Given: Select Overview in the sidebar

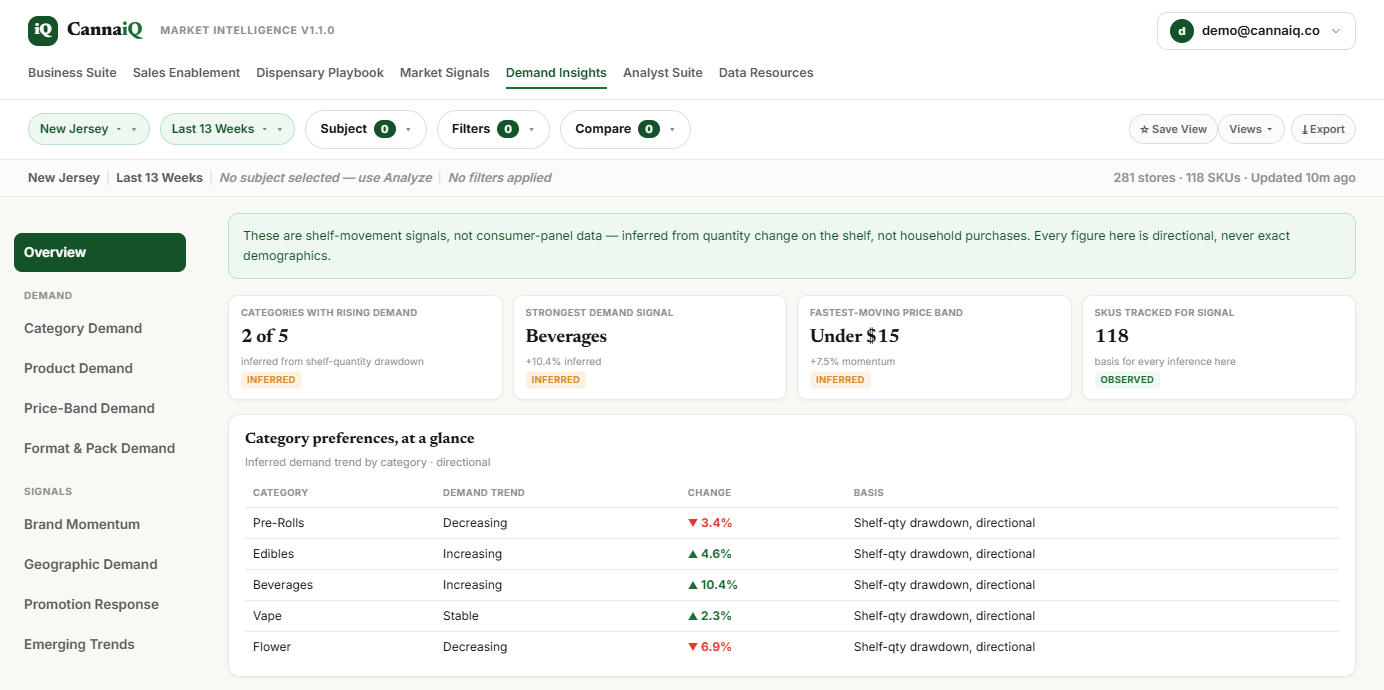Looking at the screenshot, I should (100, 252).
